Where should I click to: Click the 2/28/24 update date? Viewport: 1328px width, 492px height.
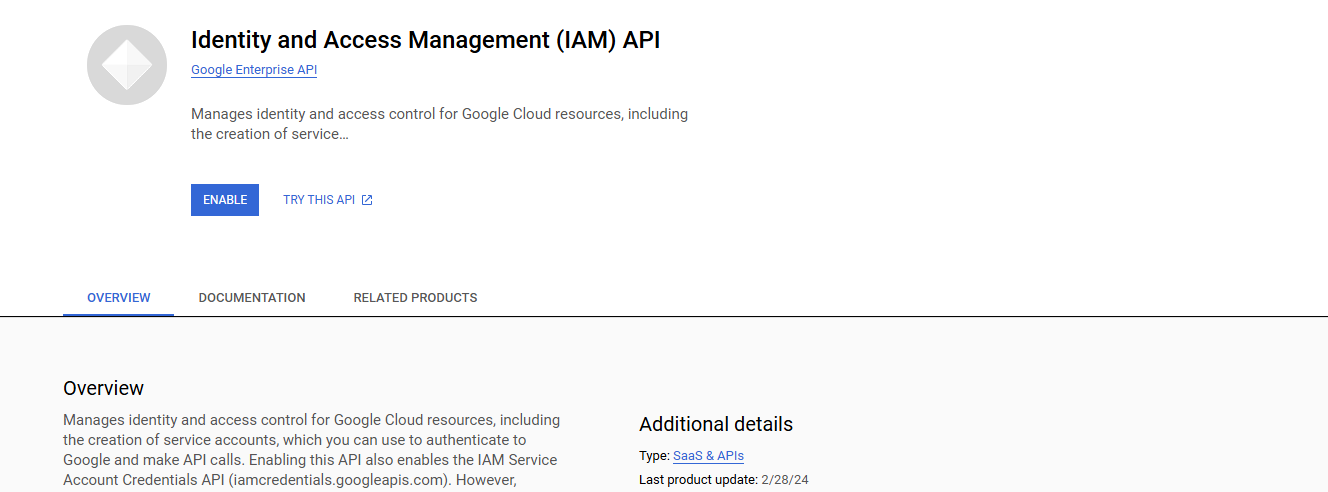(786, 480)
